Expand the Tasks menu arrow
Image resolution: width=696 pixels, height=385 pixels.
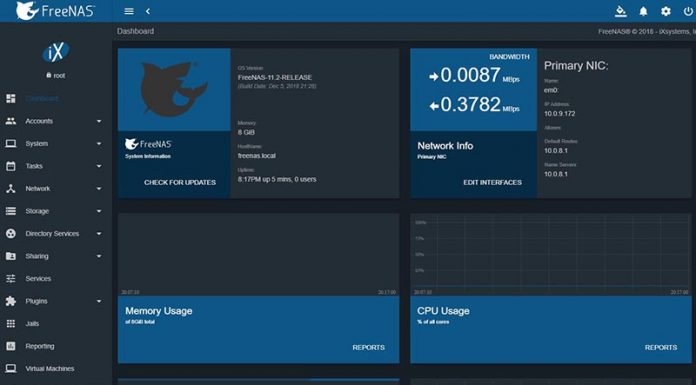99,166
